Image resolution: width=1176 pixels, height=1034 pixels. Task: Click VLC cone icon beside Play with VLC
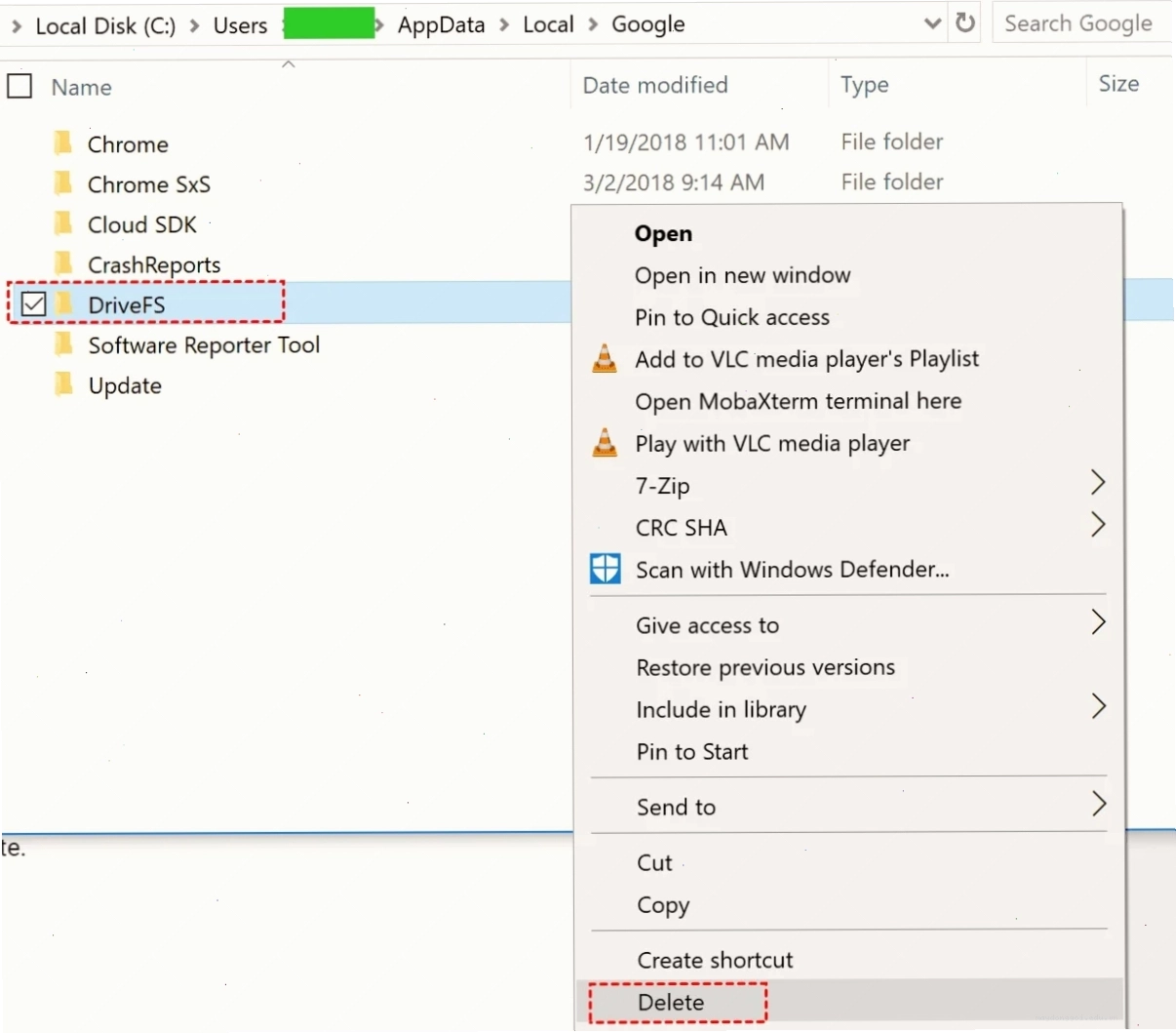[605, 443]
